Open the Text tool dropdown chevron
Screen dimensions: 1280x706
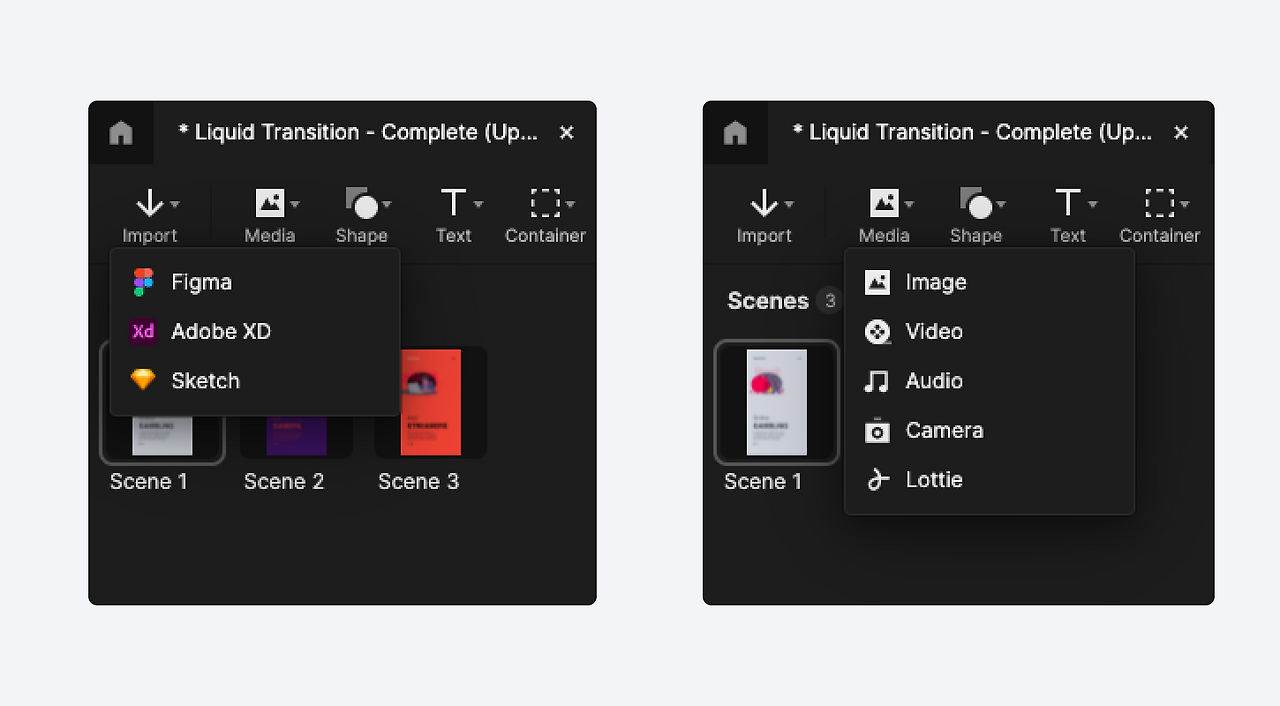(x=477, y=203)
